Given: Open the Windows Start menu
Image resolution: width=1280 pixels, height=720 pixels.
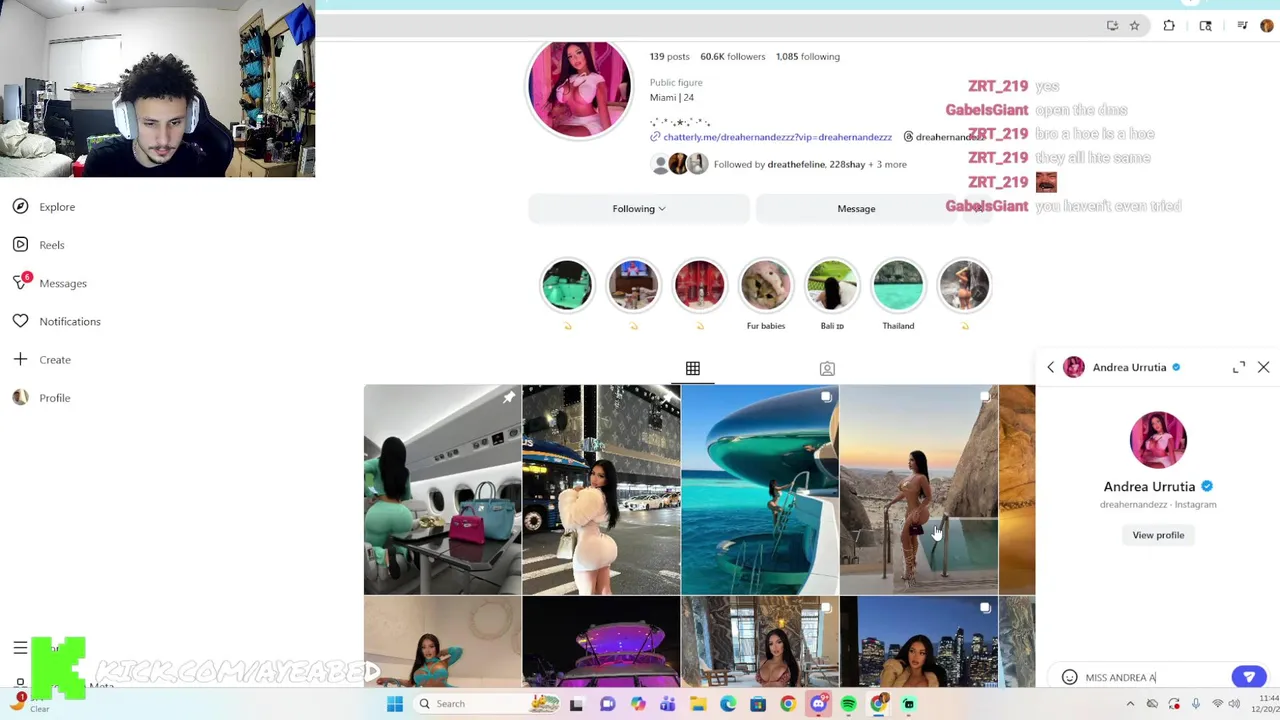Looking at the screenshot, I should 394,704.
